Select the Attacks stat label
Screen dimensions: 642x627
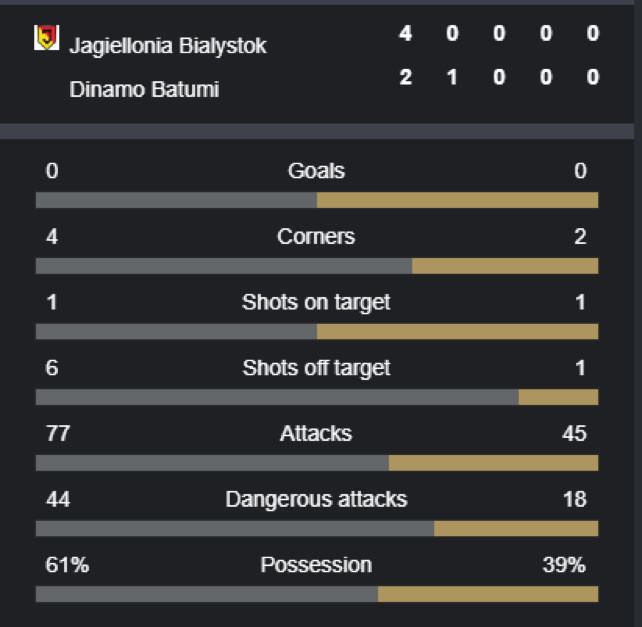coord(316,433)
